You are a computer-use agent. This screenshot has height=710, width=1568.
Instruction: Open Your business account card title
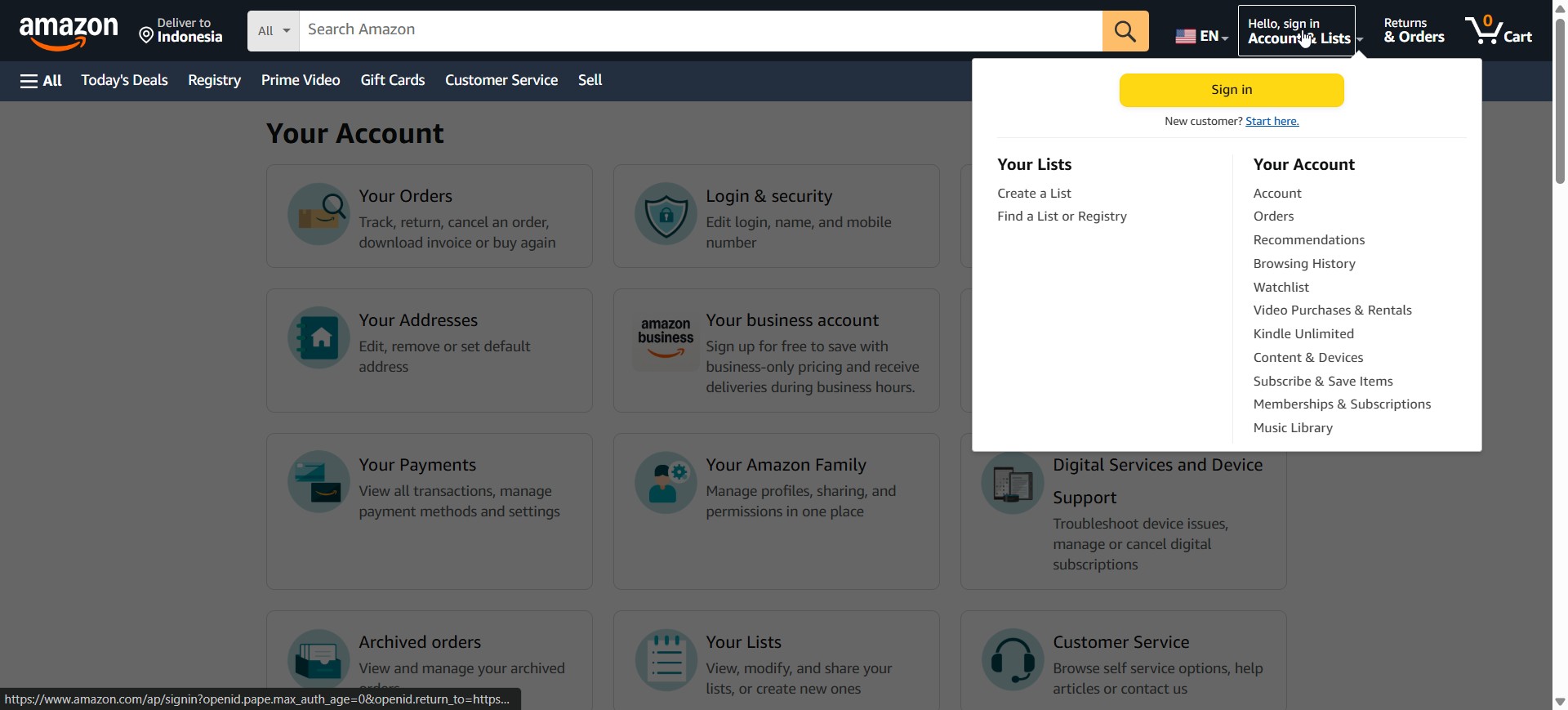tap(792, 320)
